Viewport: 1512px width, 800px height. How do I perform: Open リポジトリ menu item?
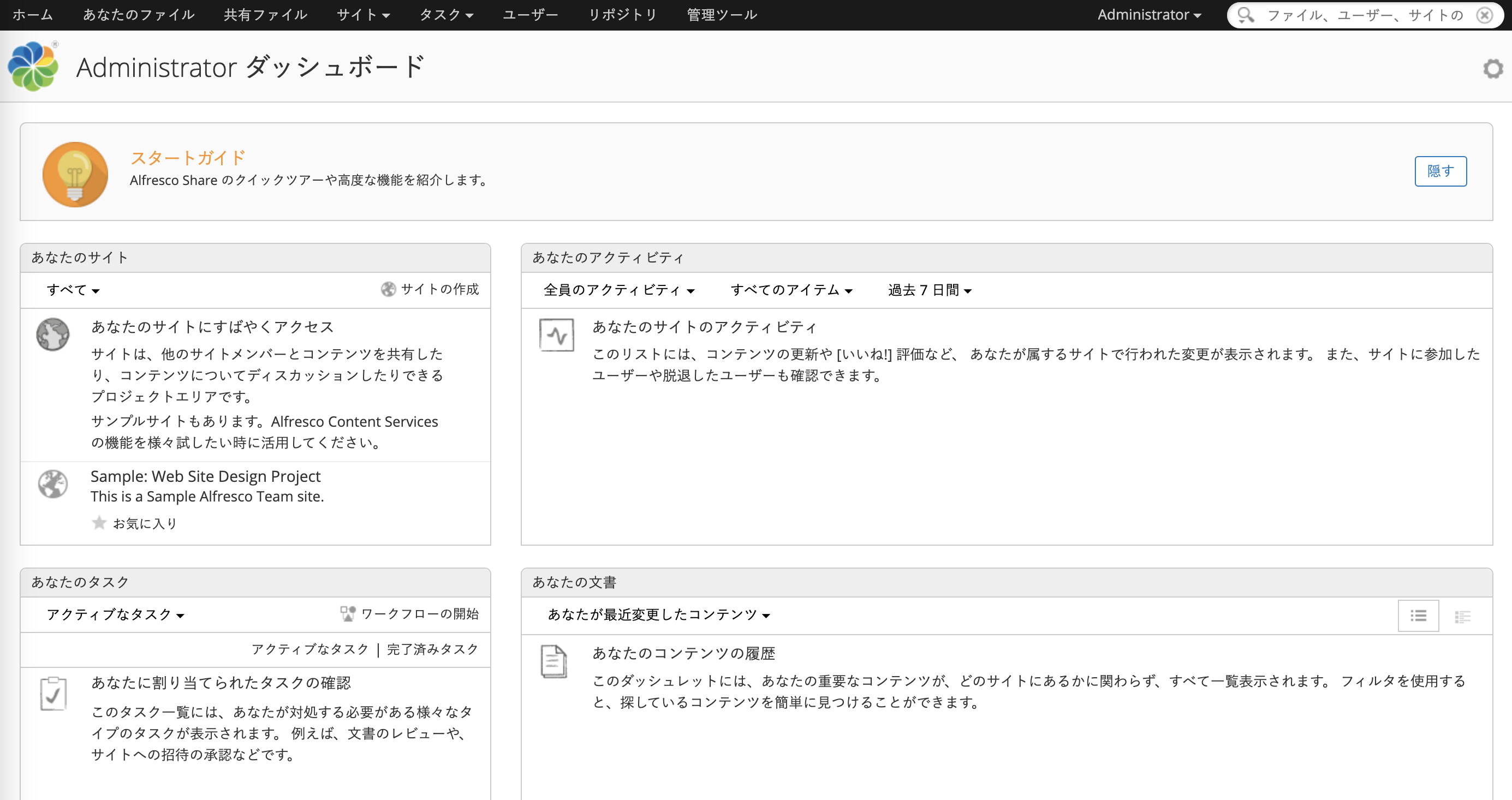tap(622, 15)
